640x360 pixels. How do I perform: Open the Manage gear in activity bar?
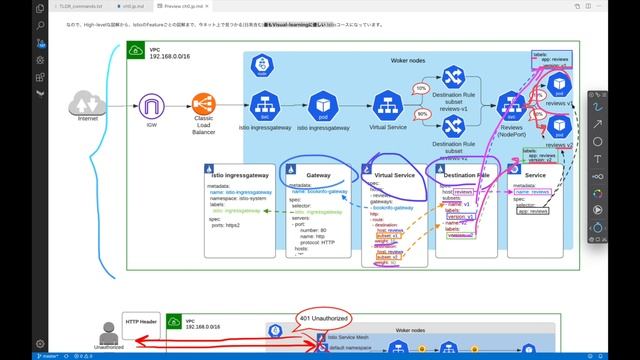(40, 344)
